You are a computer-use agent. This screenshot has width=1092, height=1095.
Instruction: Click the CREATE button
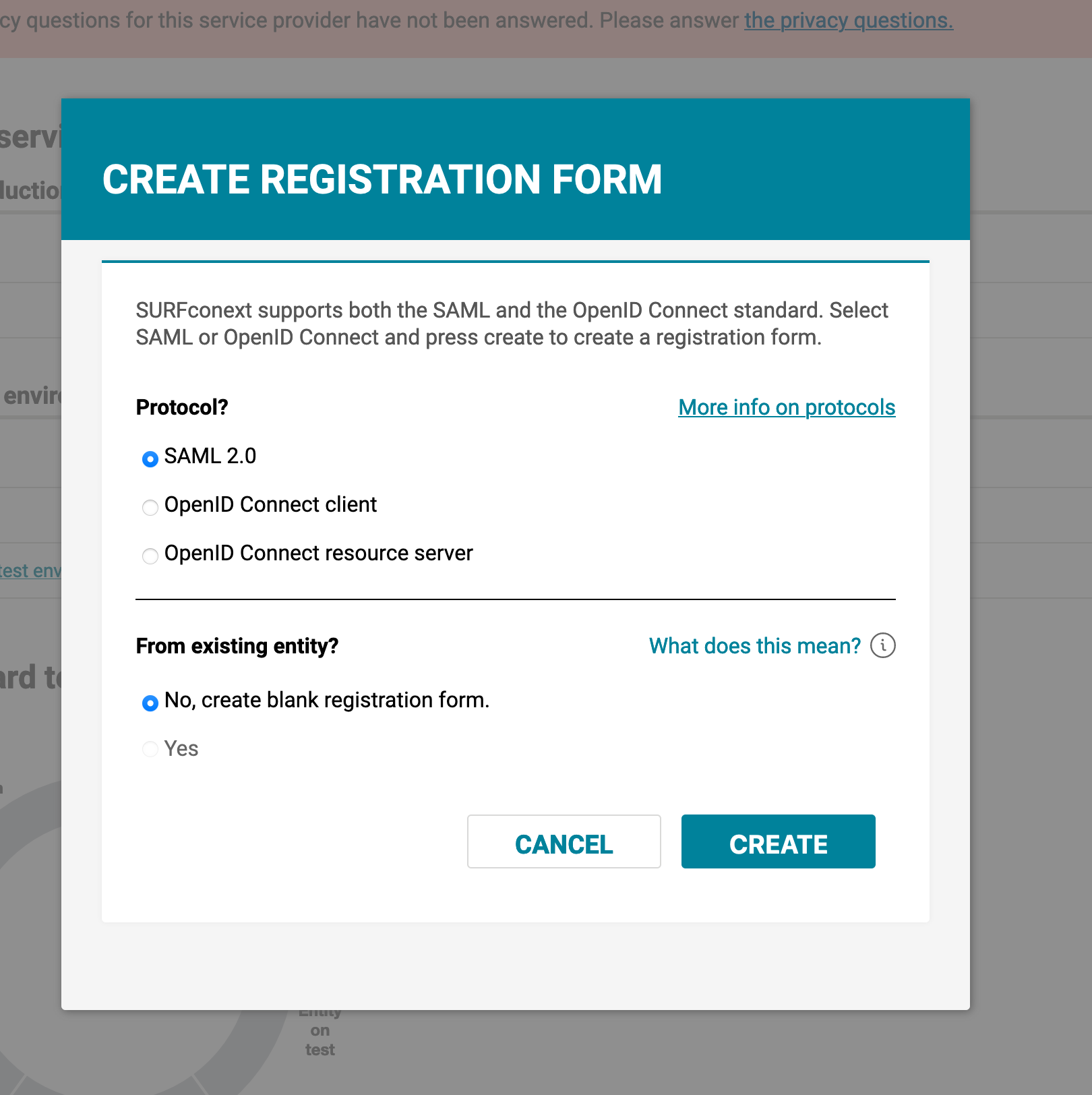pos(778,841)
